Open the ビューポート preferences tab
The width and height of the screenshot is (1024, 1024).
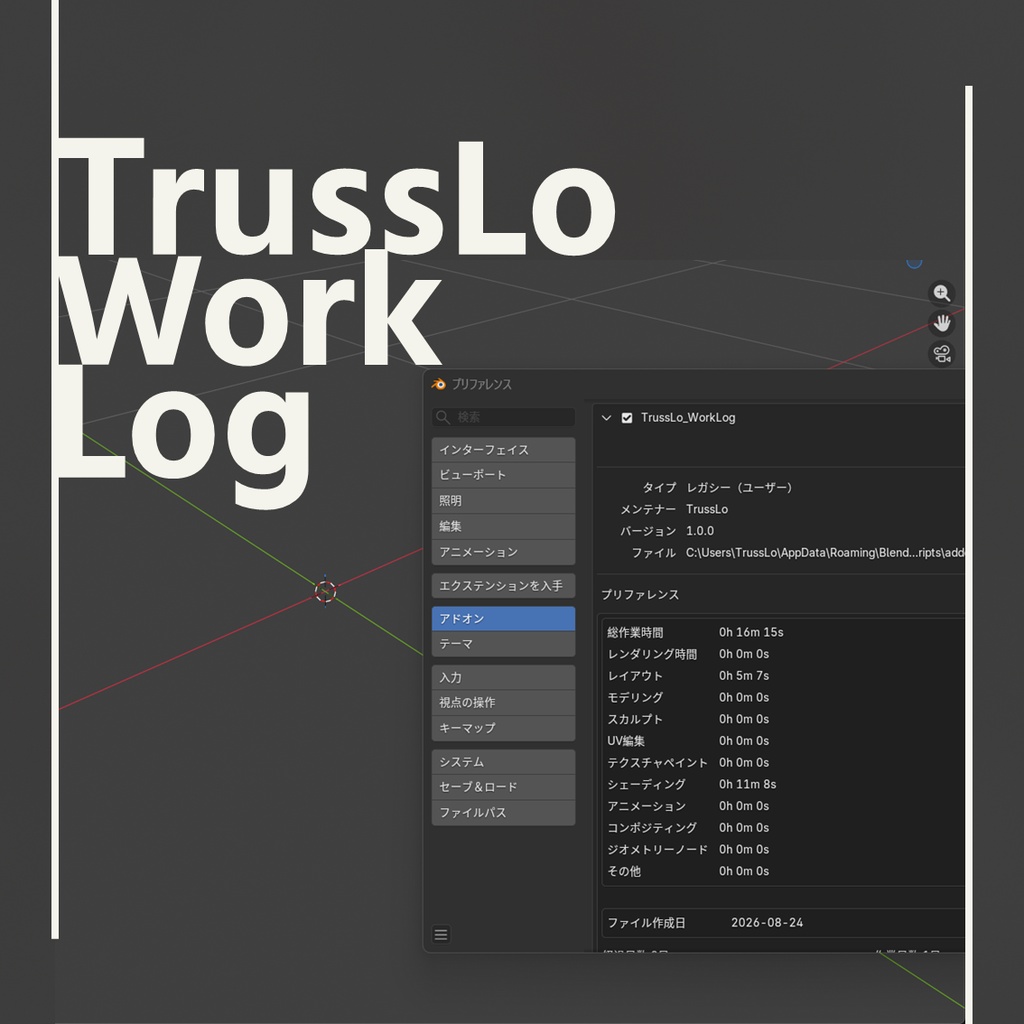click(x=503, y=475)
